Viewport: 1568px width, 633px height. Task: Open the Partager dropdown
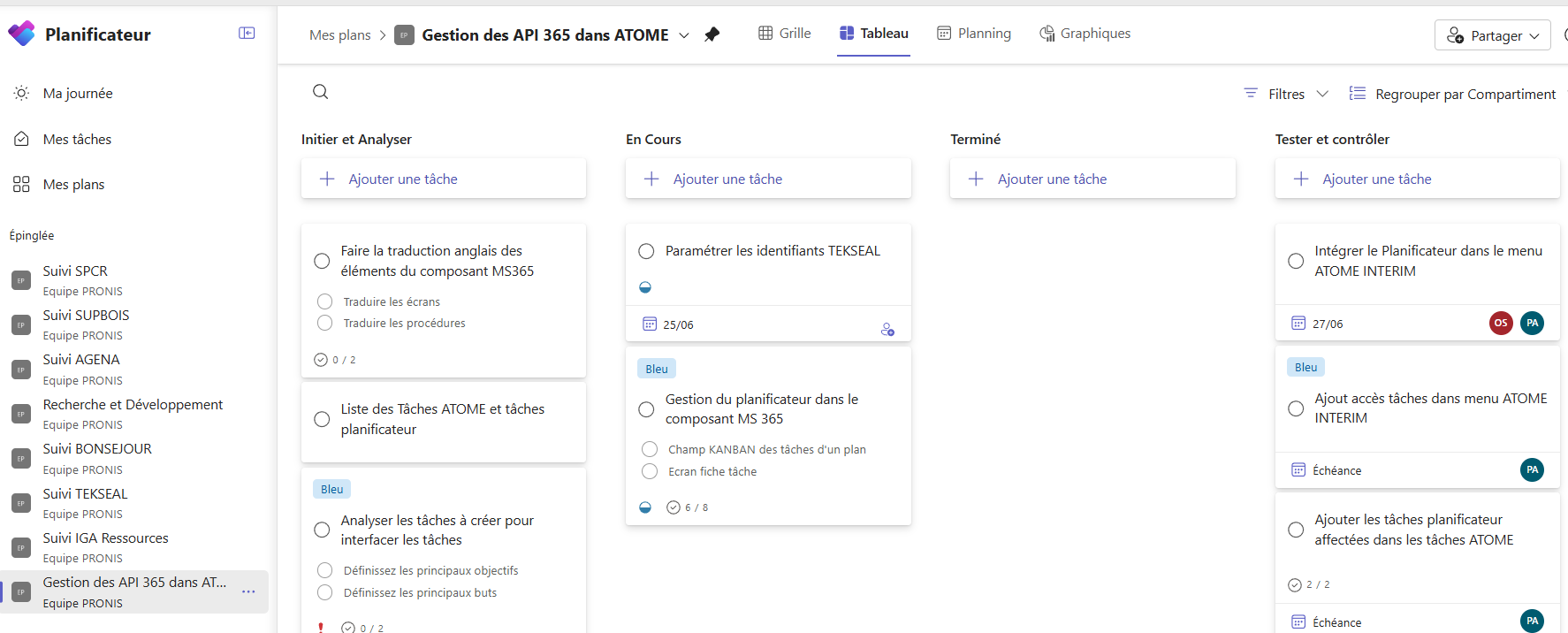[x=1492, y=35]
